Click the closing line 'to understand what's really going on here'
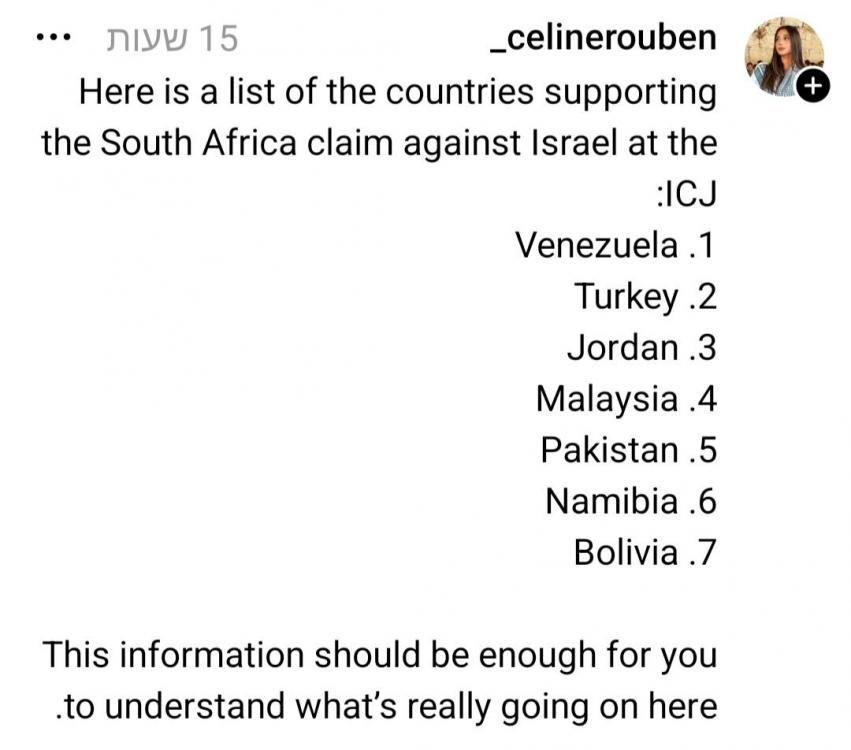851x750 pixels. click(x=386, y=707)
